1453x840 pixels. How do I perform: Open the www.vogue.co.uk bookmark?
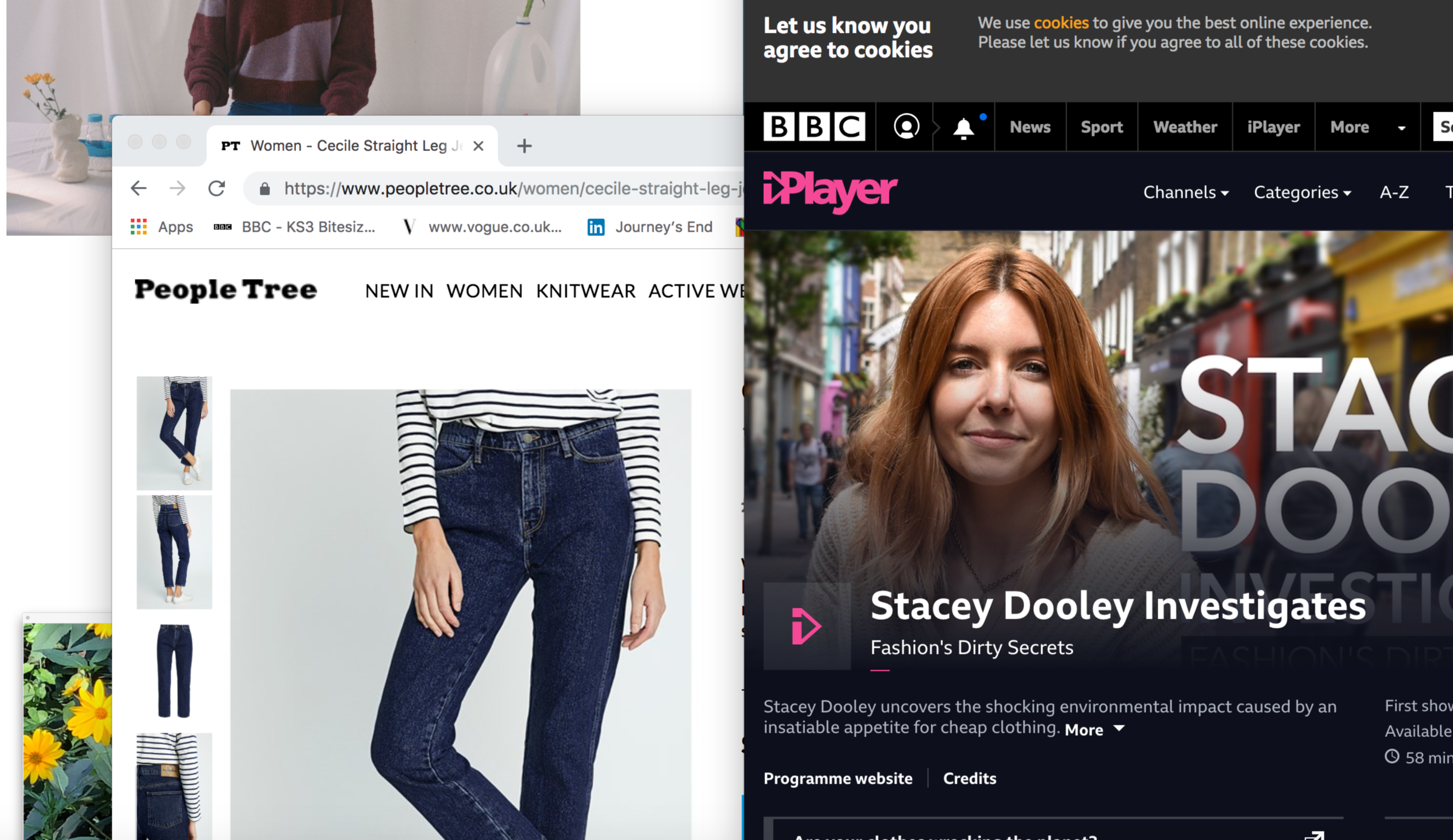tap(483, 227)
